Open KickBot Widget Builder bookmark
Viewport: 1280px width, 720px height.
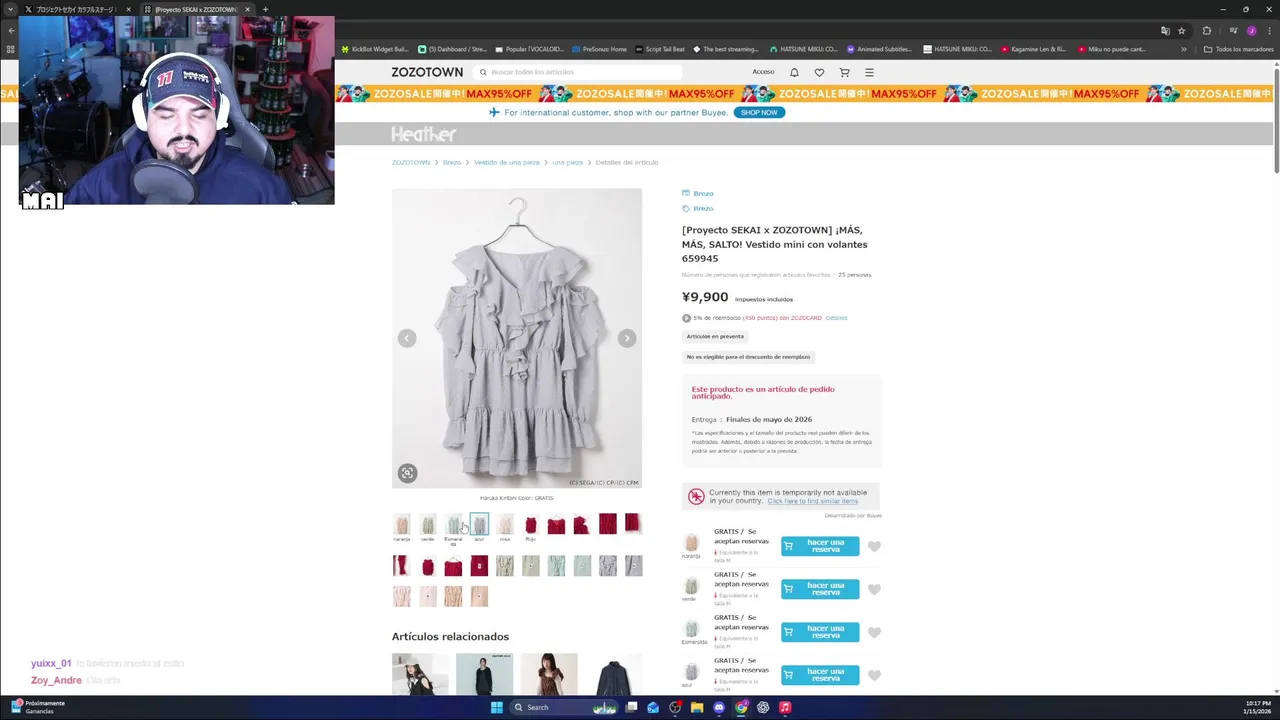(x=376, y=49)
